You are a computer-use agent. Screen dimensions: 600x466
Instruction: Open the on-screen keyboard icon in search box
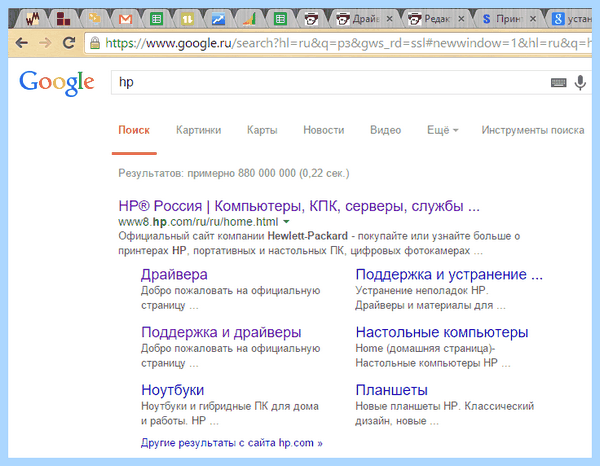(x=558, y=82)
